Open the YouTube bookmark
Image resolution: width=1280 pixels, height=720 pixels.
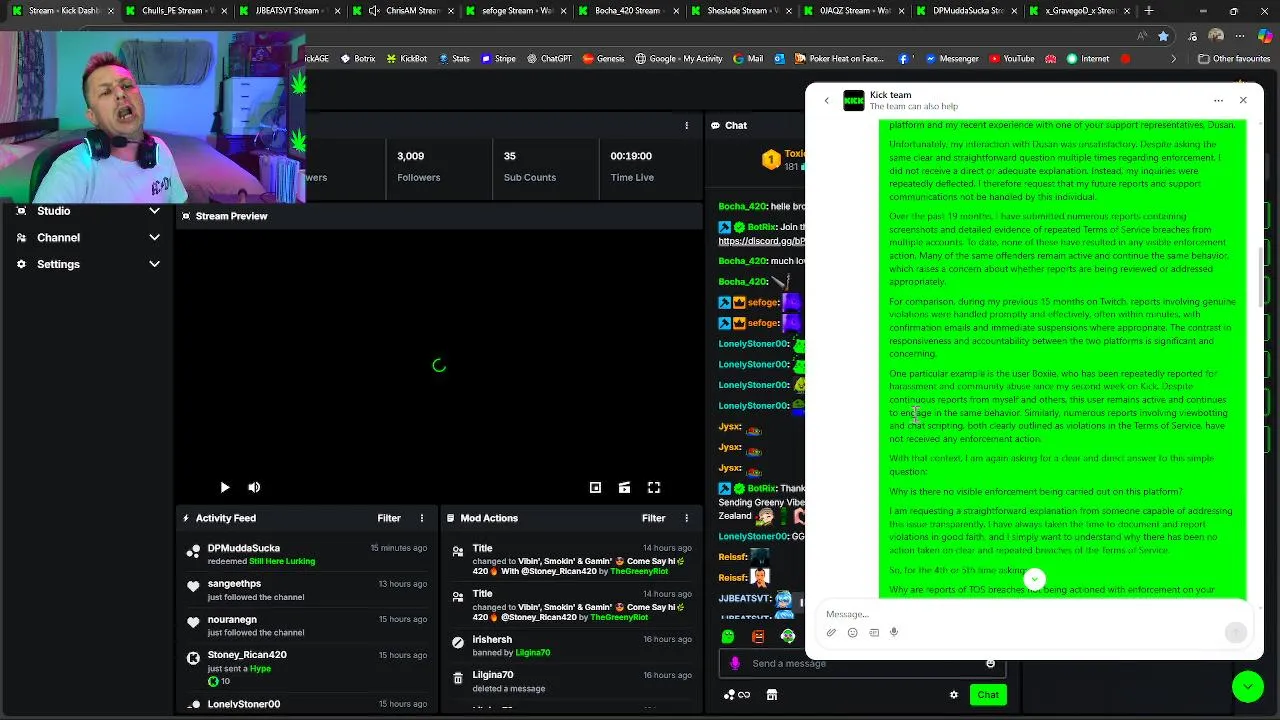(1012, 59)
